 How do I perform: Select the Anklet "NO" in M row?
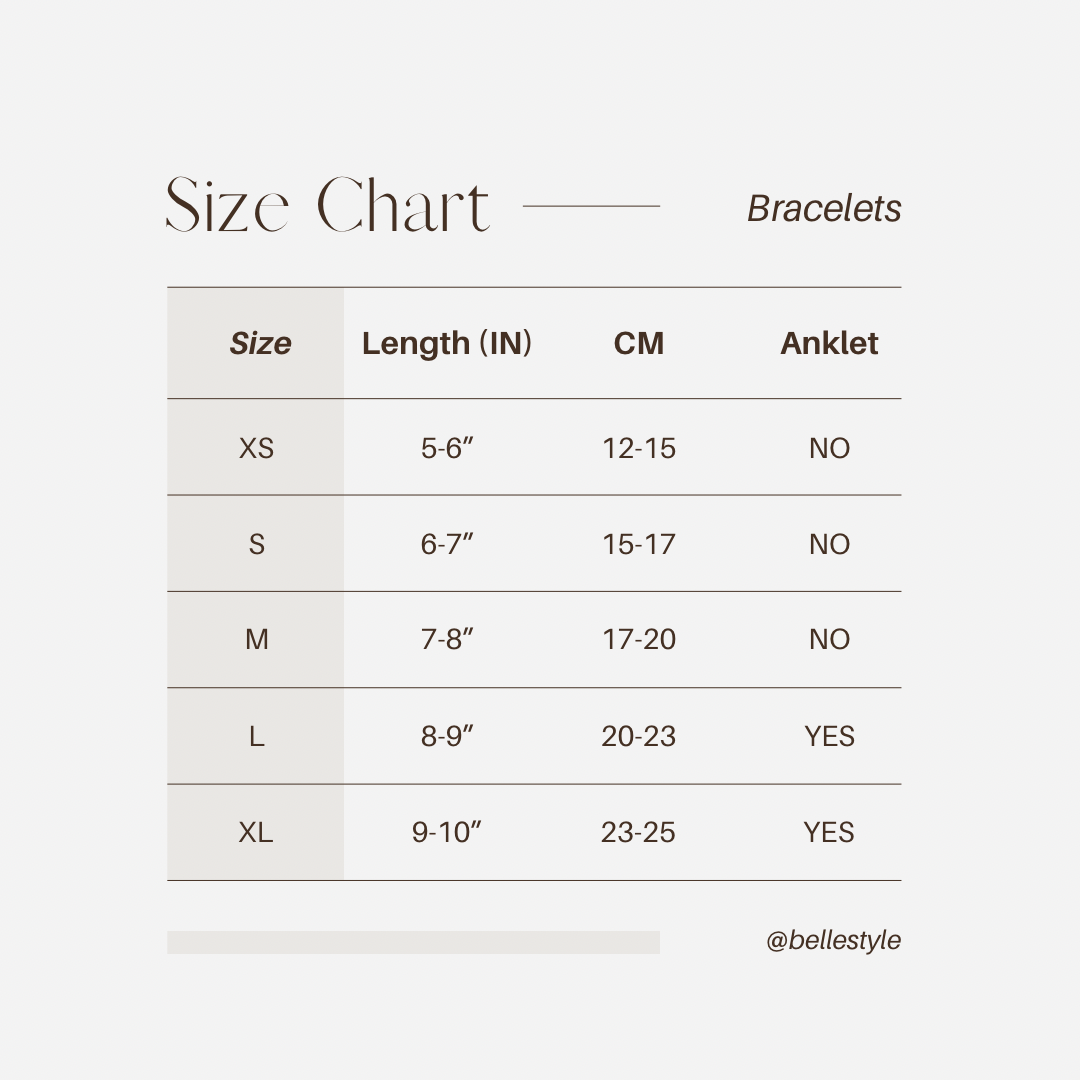[x=829, y=640]
